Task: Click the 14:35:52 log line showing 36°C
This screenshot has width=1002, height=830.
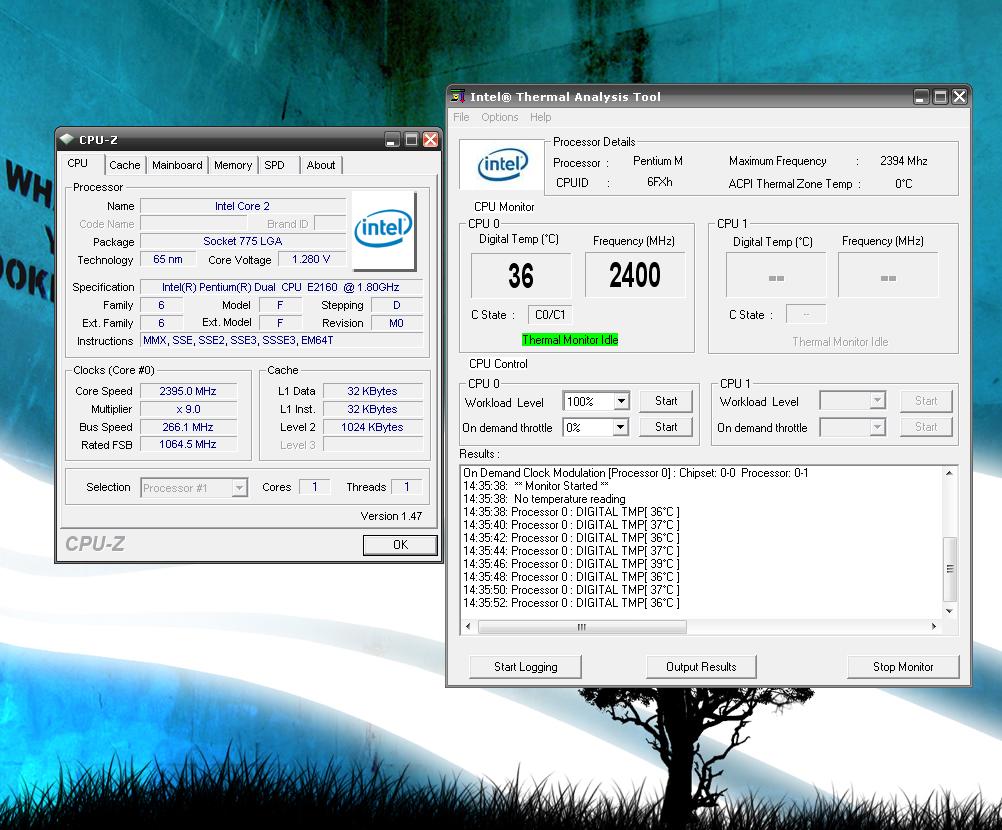Action: pos(571,603)
